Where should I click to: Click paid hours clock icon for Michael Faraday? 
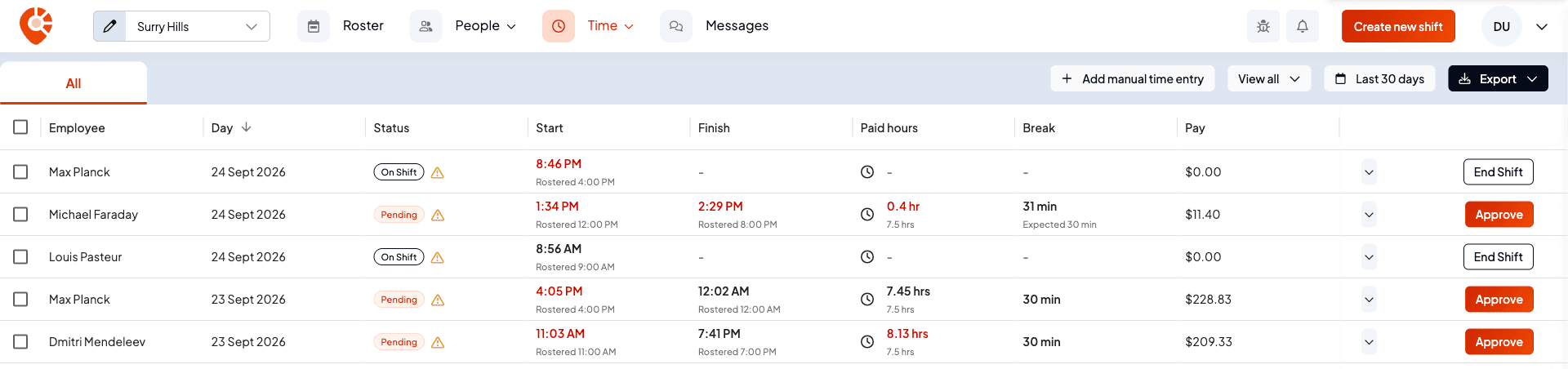pos(867,215)
